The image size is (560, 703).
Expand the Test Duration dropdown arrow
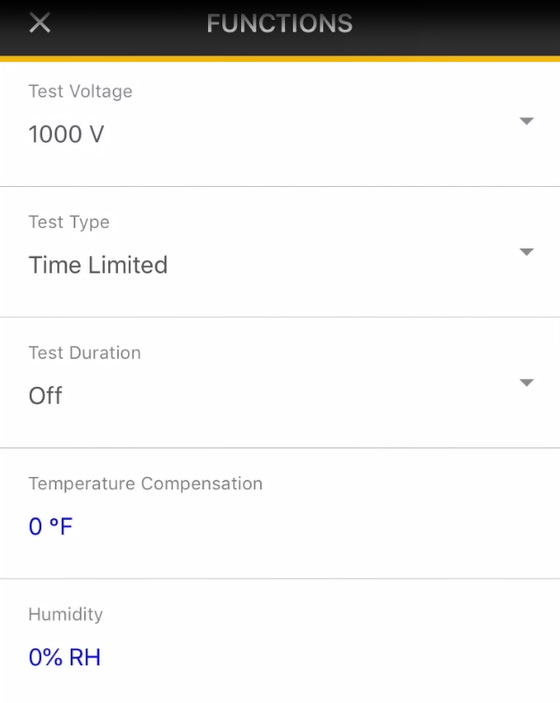point(526,383)
